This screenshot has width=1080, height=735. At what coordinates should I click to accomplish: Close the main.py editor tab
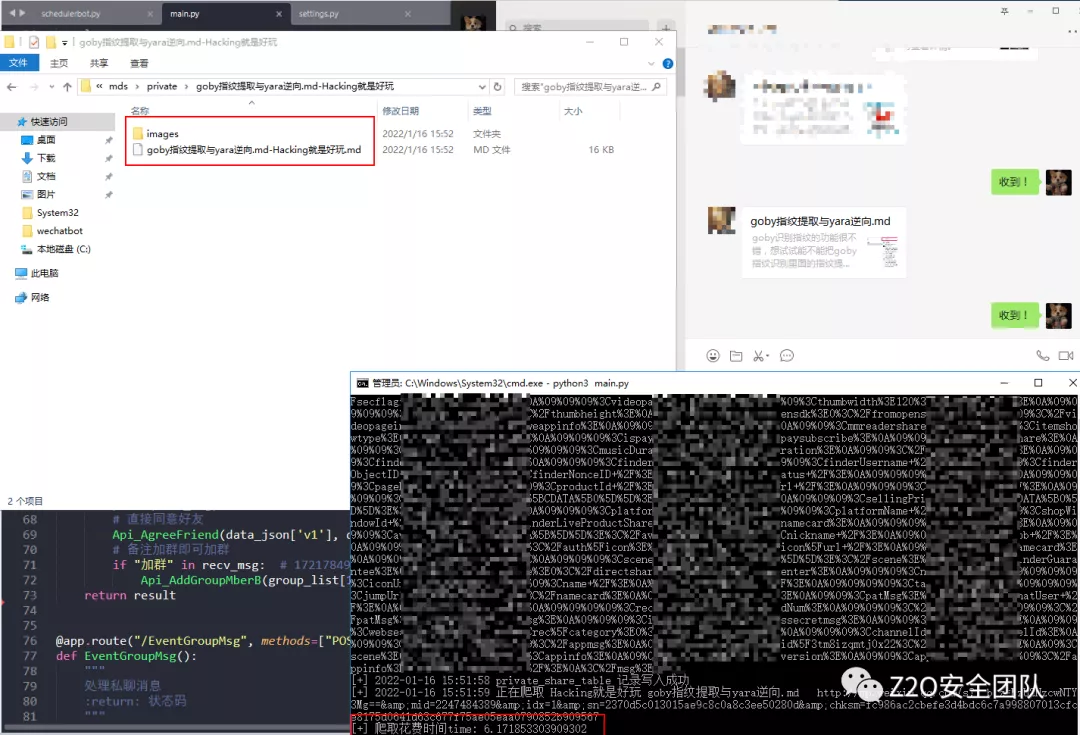278,14
